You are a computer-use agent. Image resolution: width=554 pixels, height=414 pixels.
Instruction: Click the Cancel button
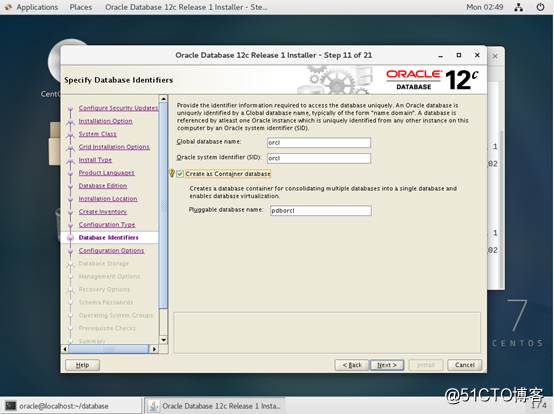pos(465,365)
